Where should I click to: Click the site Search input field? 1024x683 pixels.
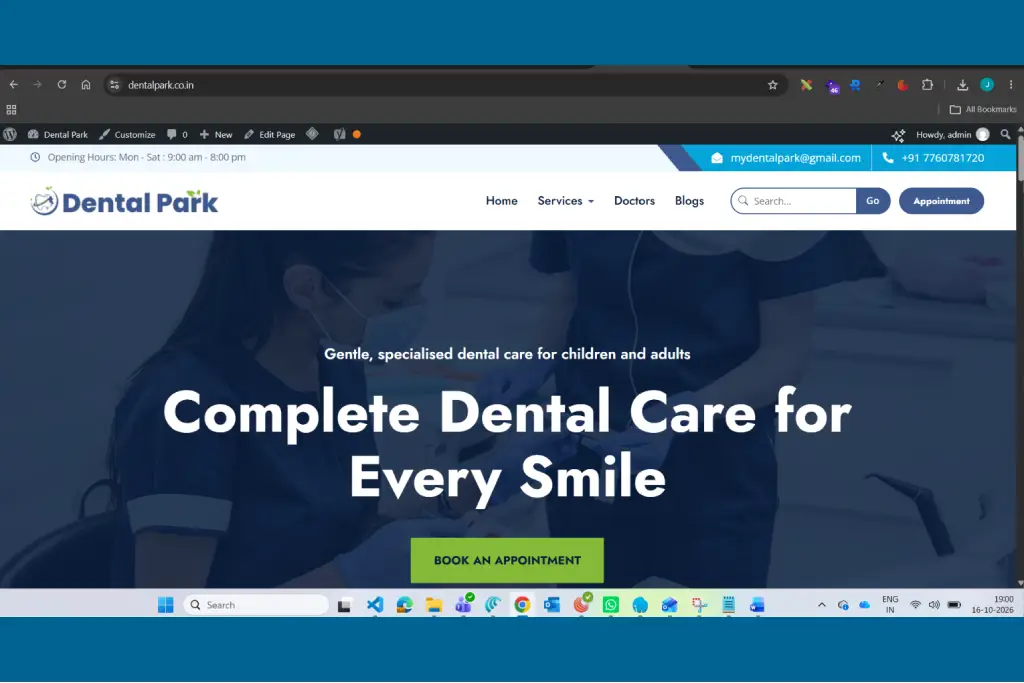click(793, 201)
